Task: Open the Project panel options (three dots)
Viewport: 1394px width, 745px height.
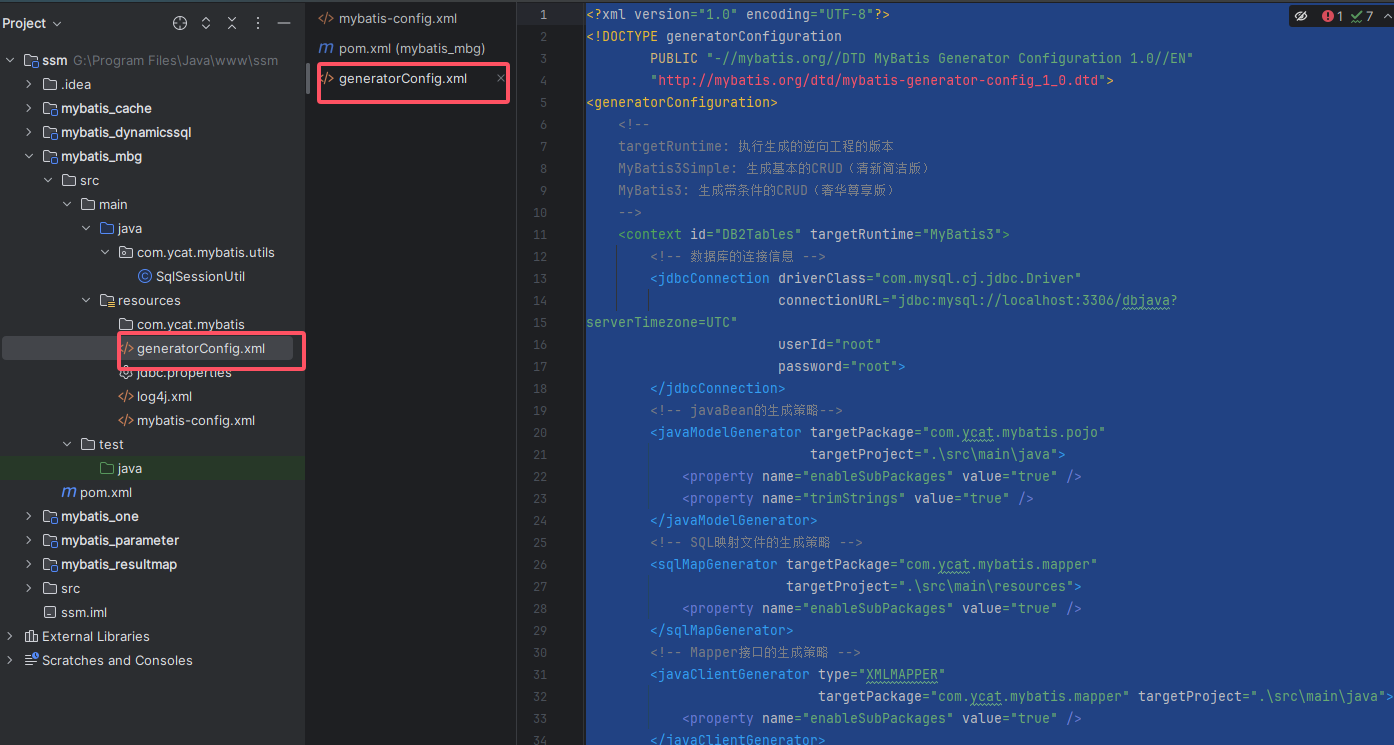Action: (258, 23)
